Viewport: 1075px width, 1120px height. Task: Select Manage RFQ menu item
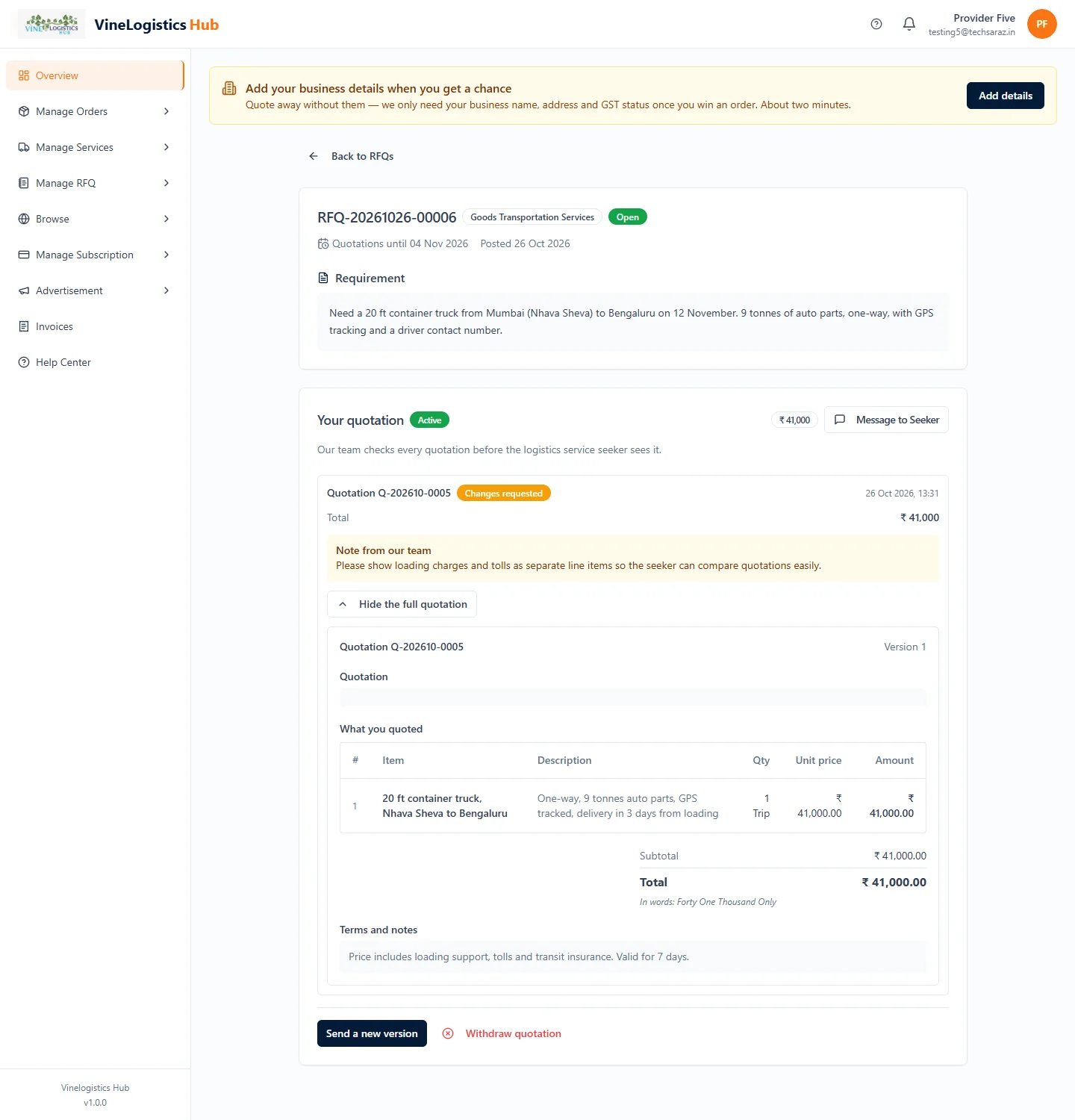click(x=95, y=183)
